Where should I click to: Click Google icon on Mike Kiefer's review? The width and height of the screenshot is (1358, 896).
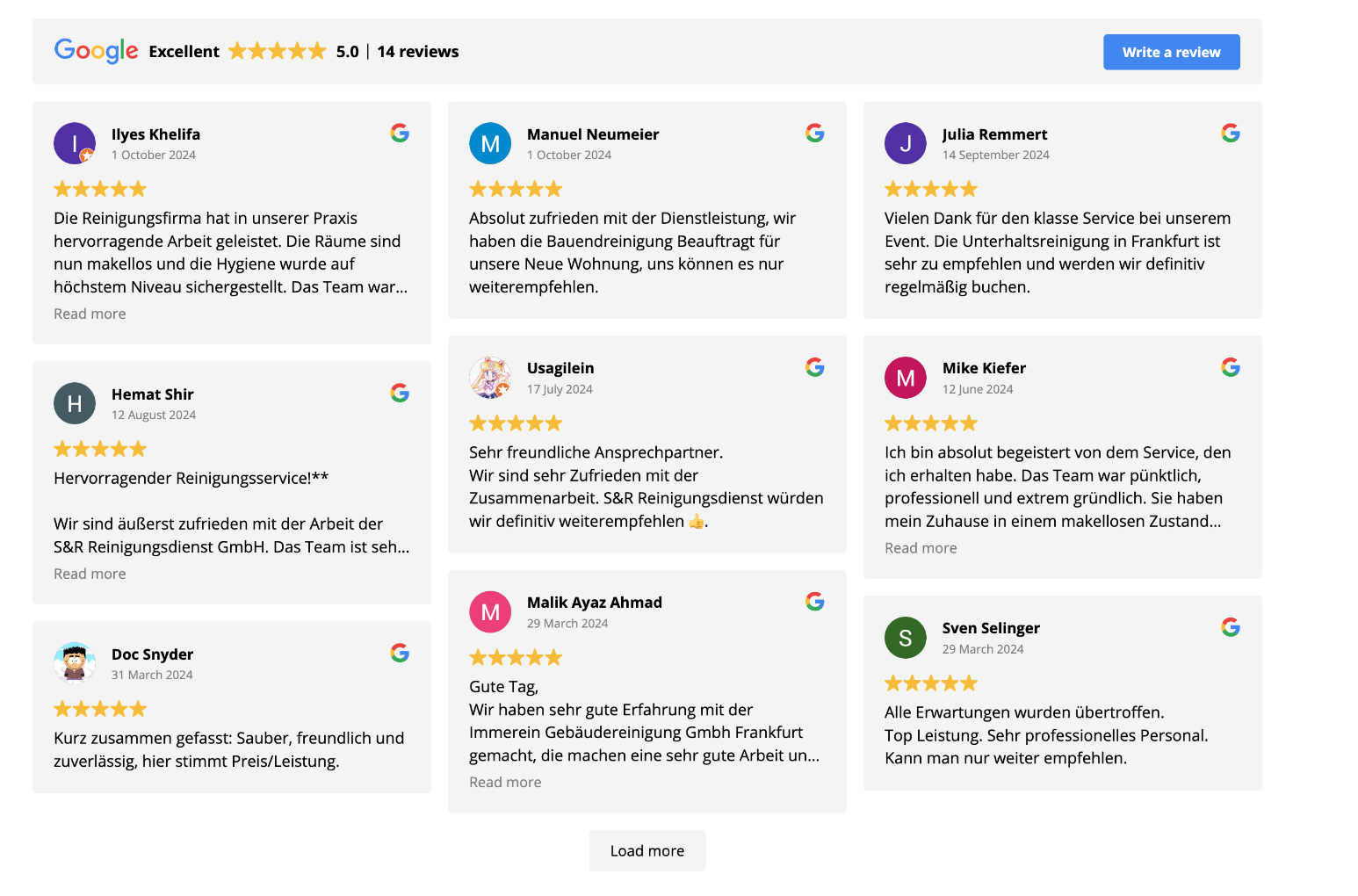coord(1231,367)
